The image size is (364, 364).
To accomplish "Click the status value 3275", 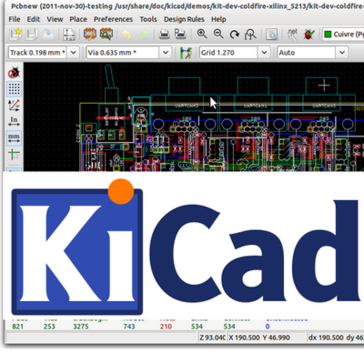I will pyautogui.click(x=81, y=326).
